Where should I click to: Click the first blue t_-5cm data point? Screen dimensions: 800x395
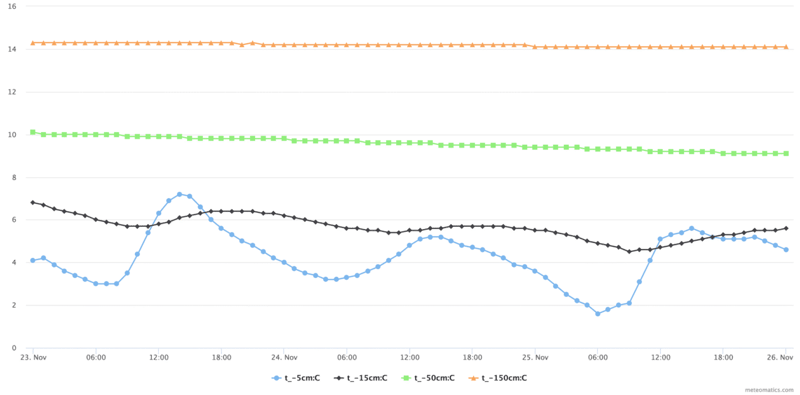pos(33,260)
